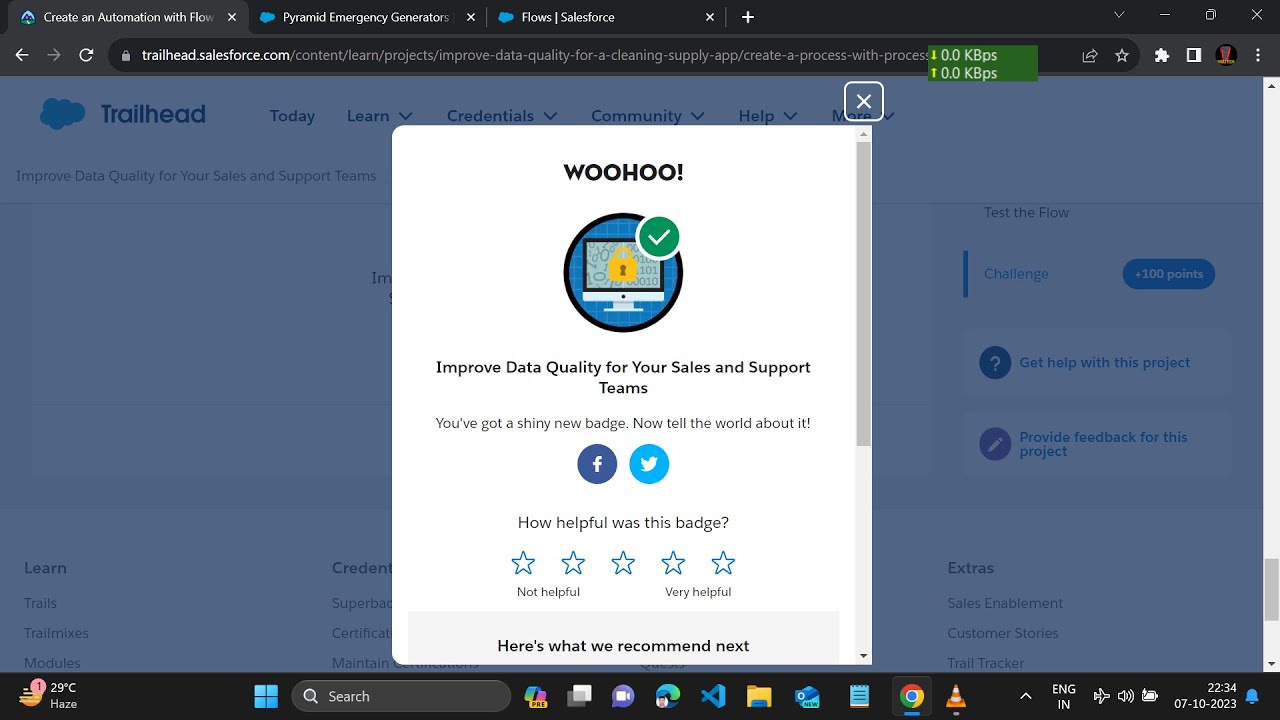The image size is (1280, 720).
Task: Open the Modules footer link
Action: (x=52, y=663)
